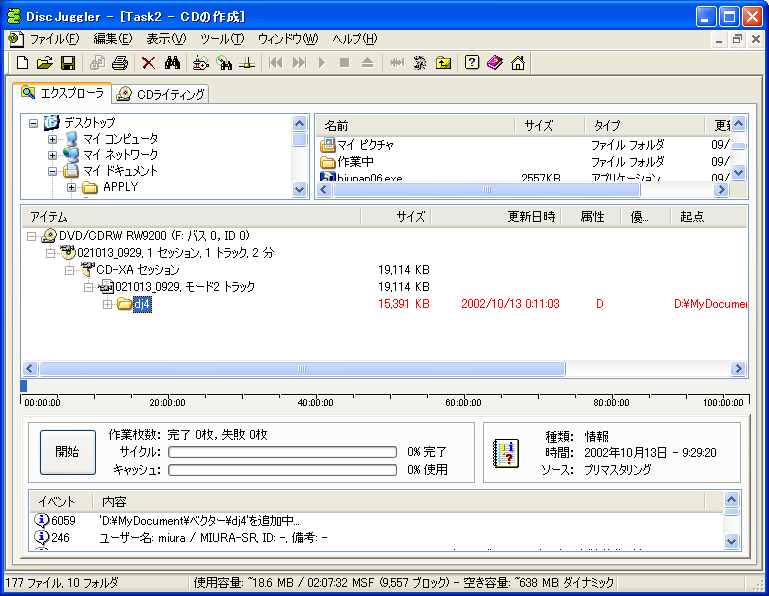769x596 pixels.
Task: Collapse the DVD/CDRW RW9200 drive node
Action: [31, 236]
